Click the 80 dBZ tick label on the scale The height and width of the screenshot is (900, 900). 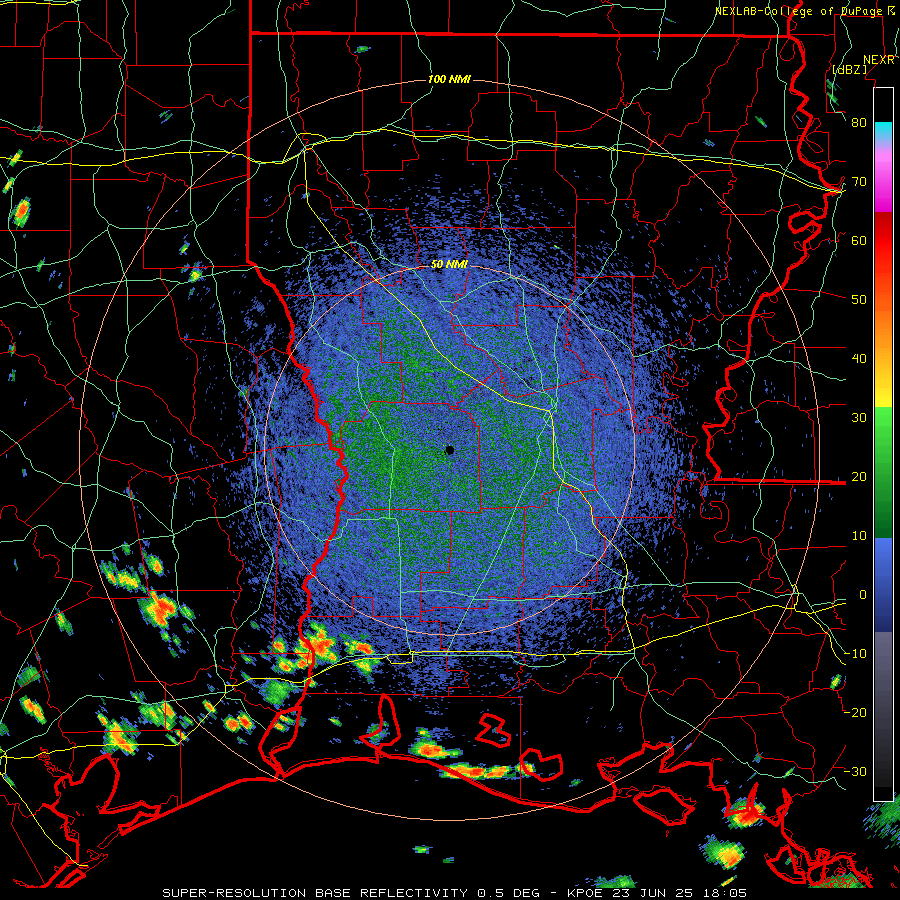[x=859, y=123]
